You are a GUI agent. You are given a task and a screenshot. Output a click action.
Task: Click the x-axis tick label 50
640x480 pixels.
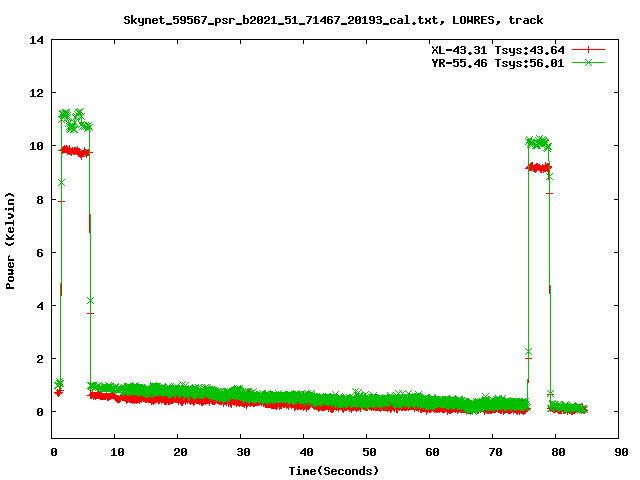369,452
